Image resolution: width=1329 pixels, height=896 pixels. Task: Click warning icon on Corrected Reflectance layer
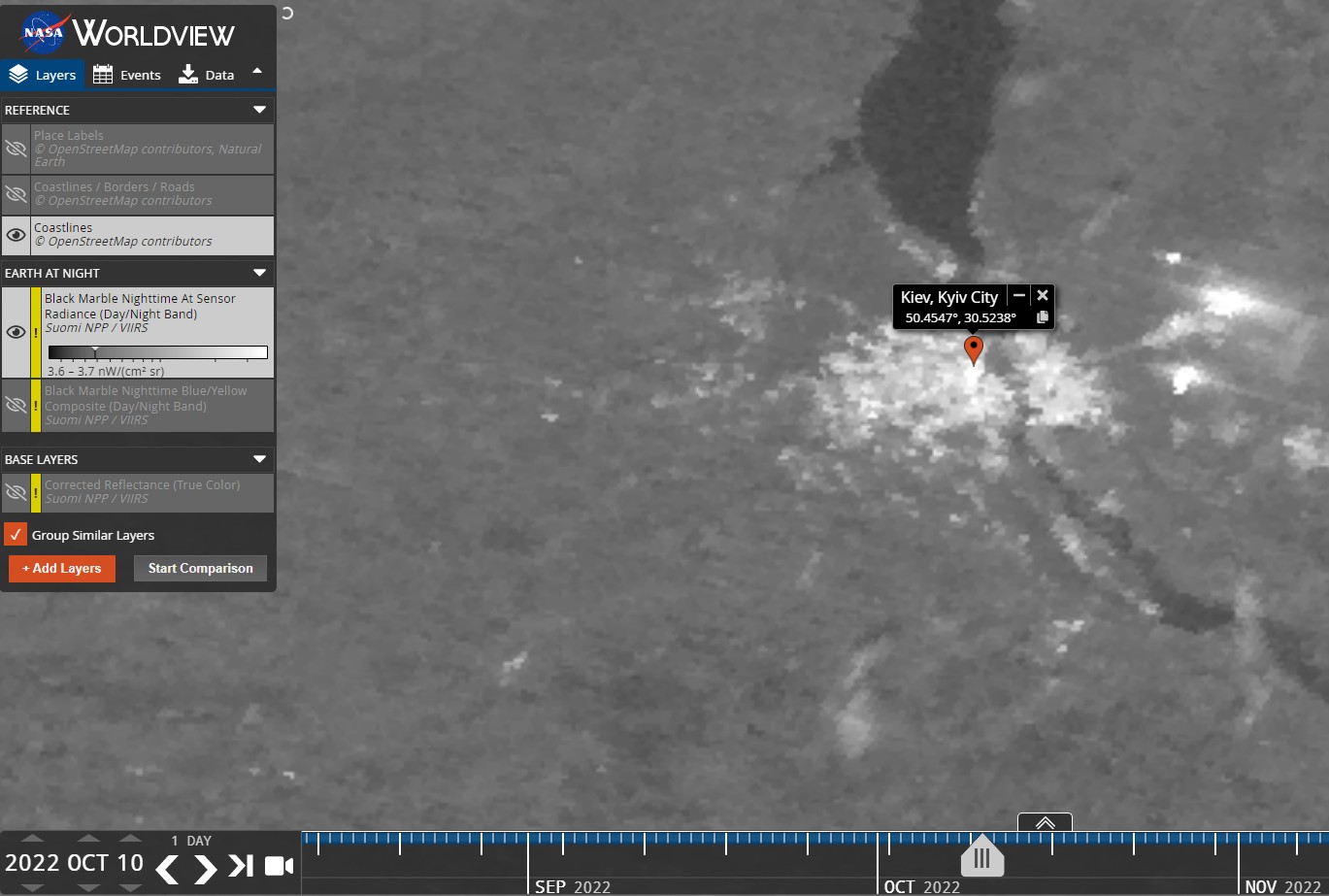(36, 492)
